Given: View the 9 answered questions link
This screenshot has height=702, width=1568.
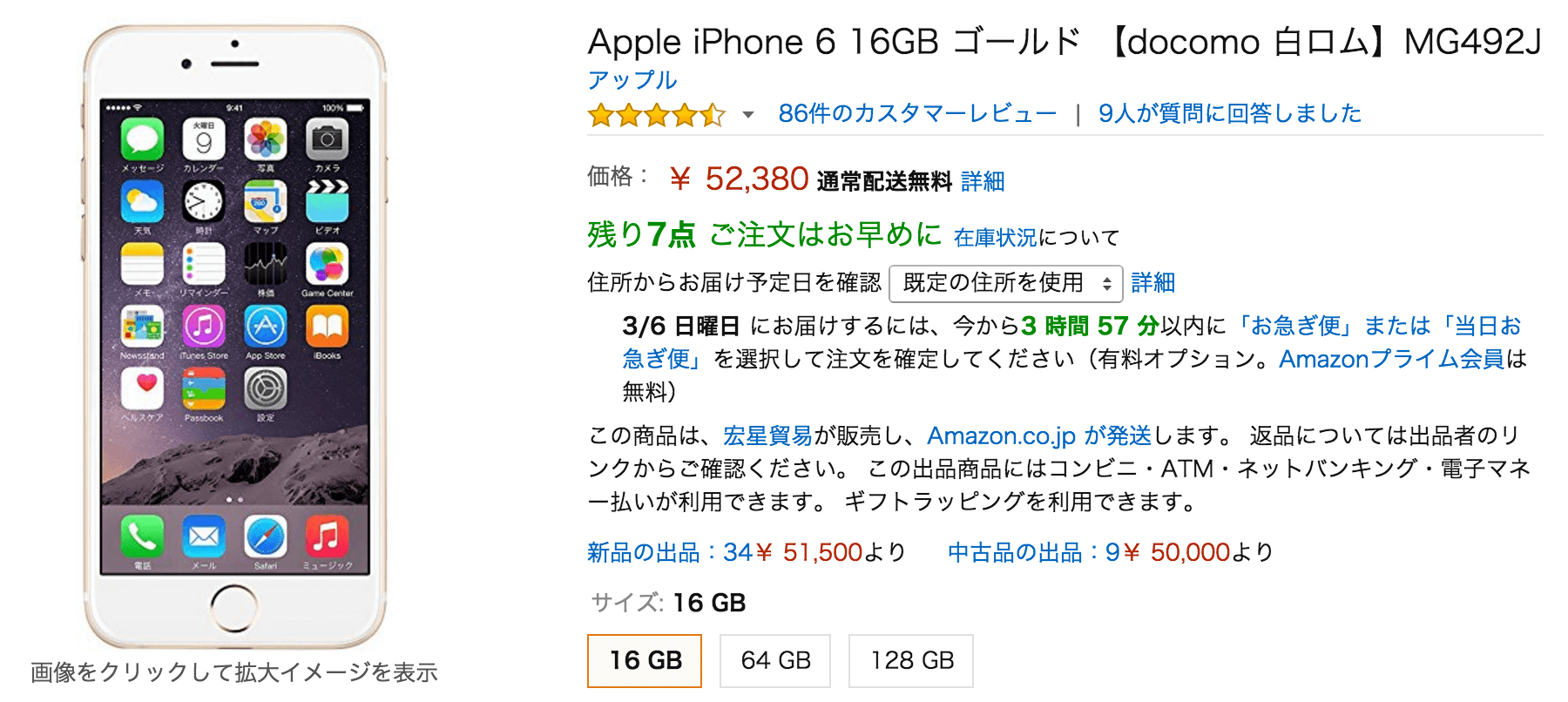Looking at the screenshot, I should pyautogui.click(x=1229, y=113).
